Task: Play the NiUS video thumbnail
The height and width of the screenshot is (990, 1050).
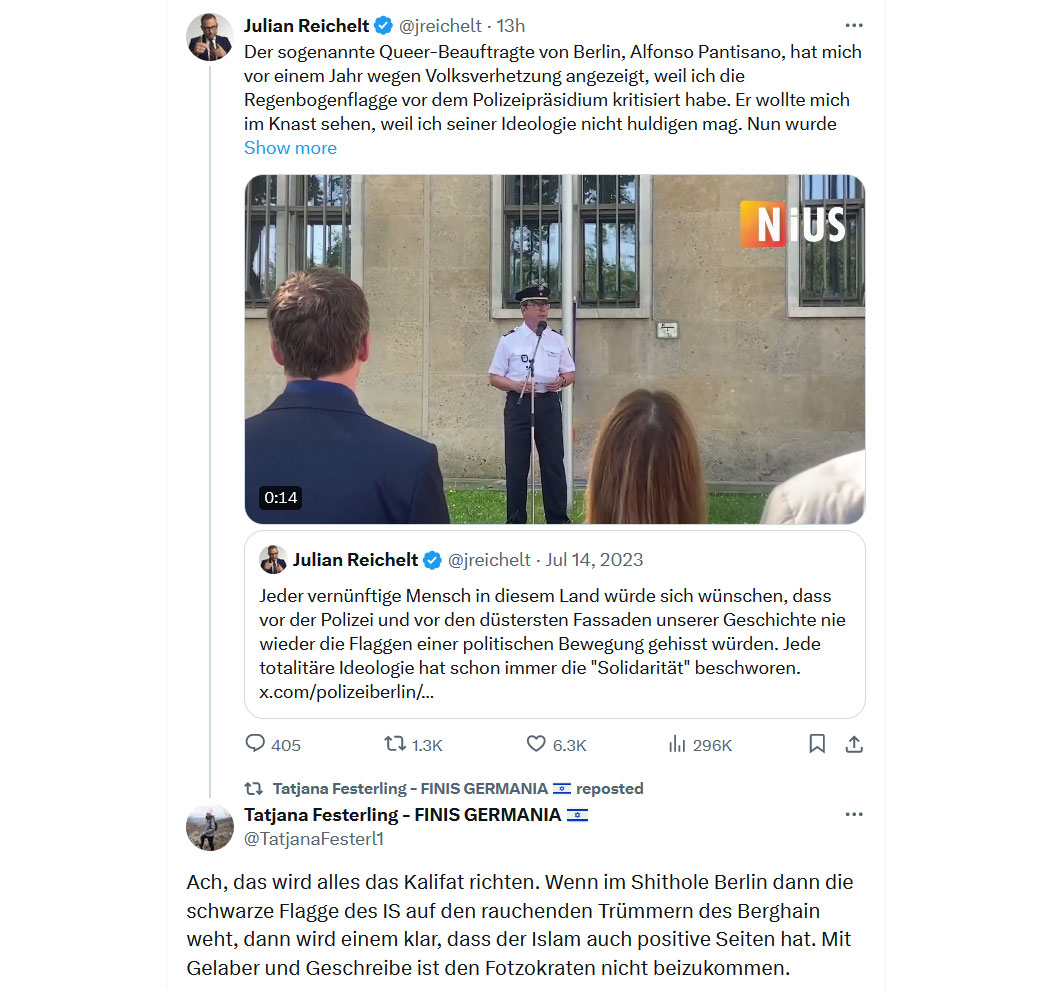Action: [x=554, y=349]
